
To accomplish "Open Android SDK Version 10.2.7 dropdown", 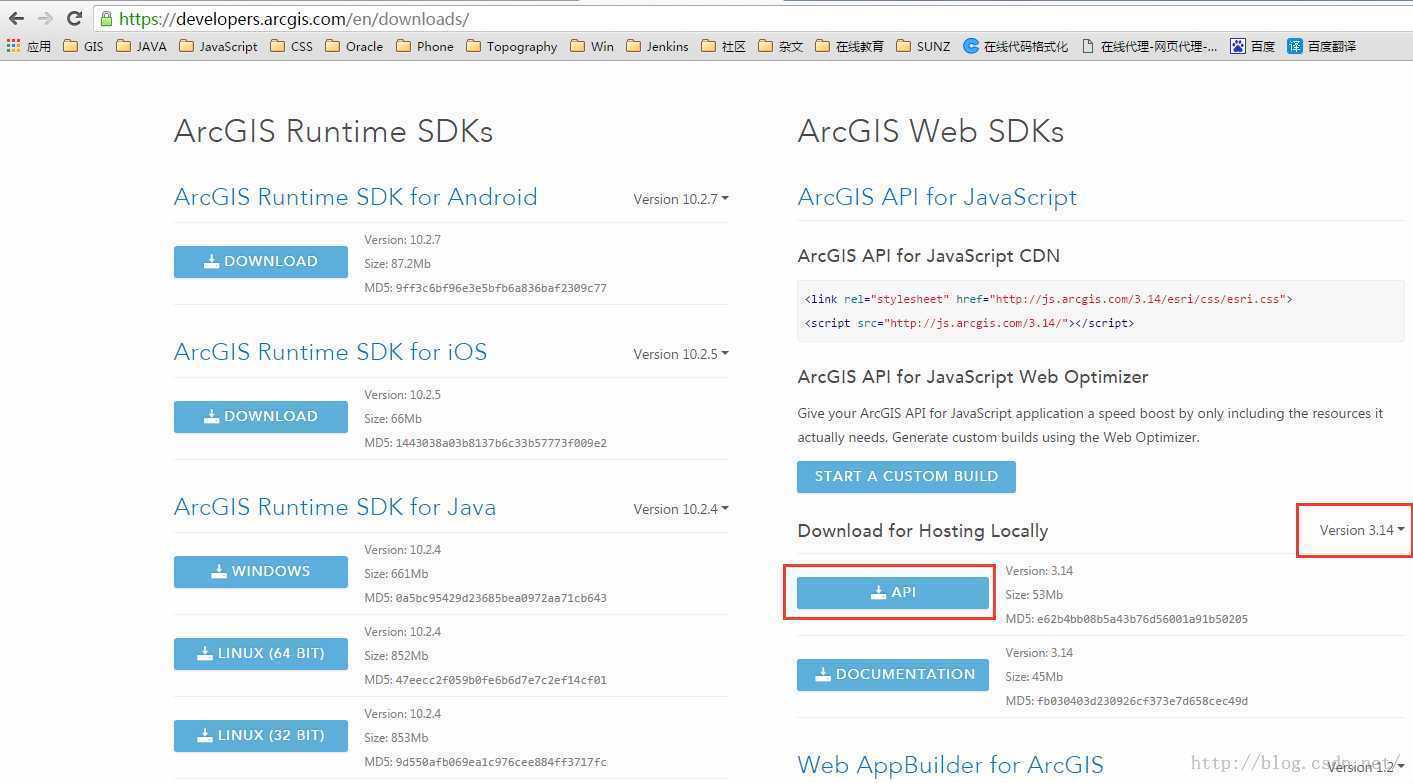I will (x=681, y=199).
